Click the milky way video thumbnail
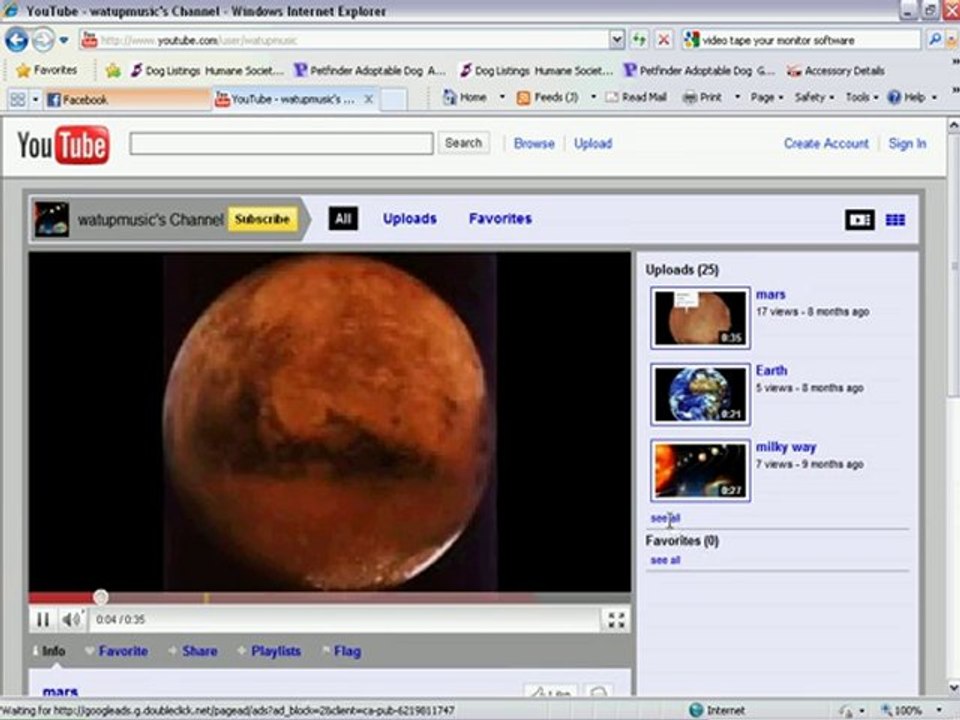Viewport: 960px width, 720px height. click(x=700, y=470)
